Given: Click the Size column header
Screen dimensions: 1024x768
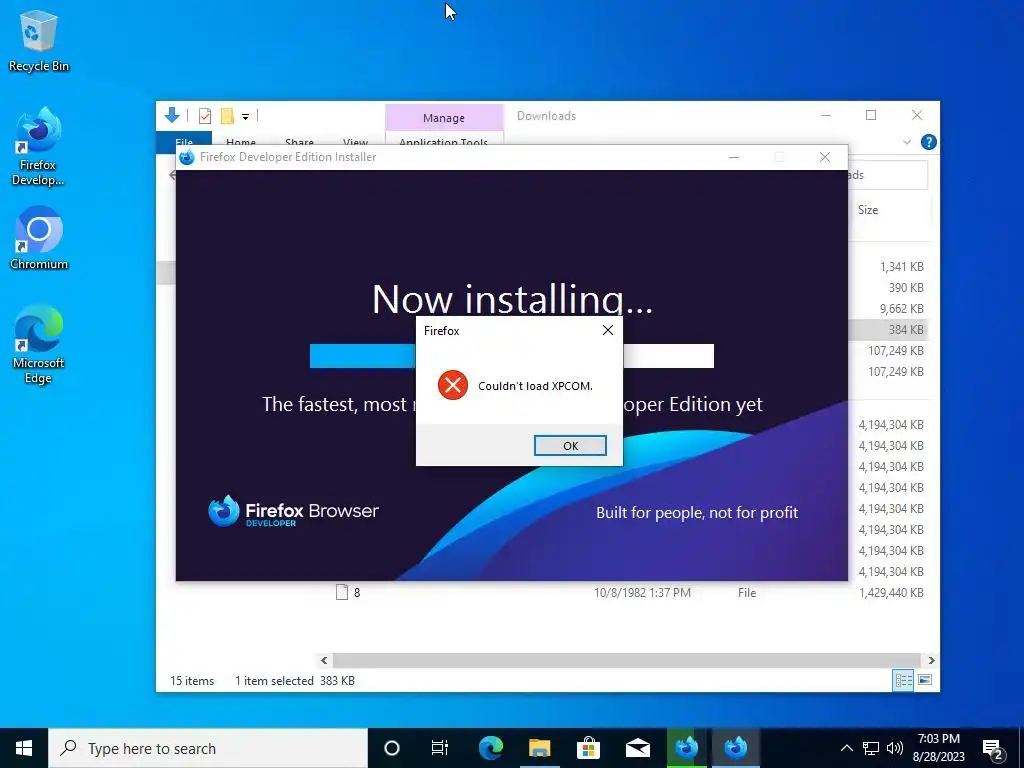Looking at the screenshot, I should pos(868,210).
